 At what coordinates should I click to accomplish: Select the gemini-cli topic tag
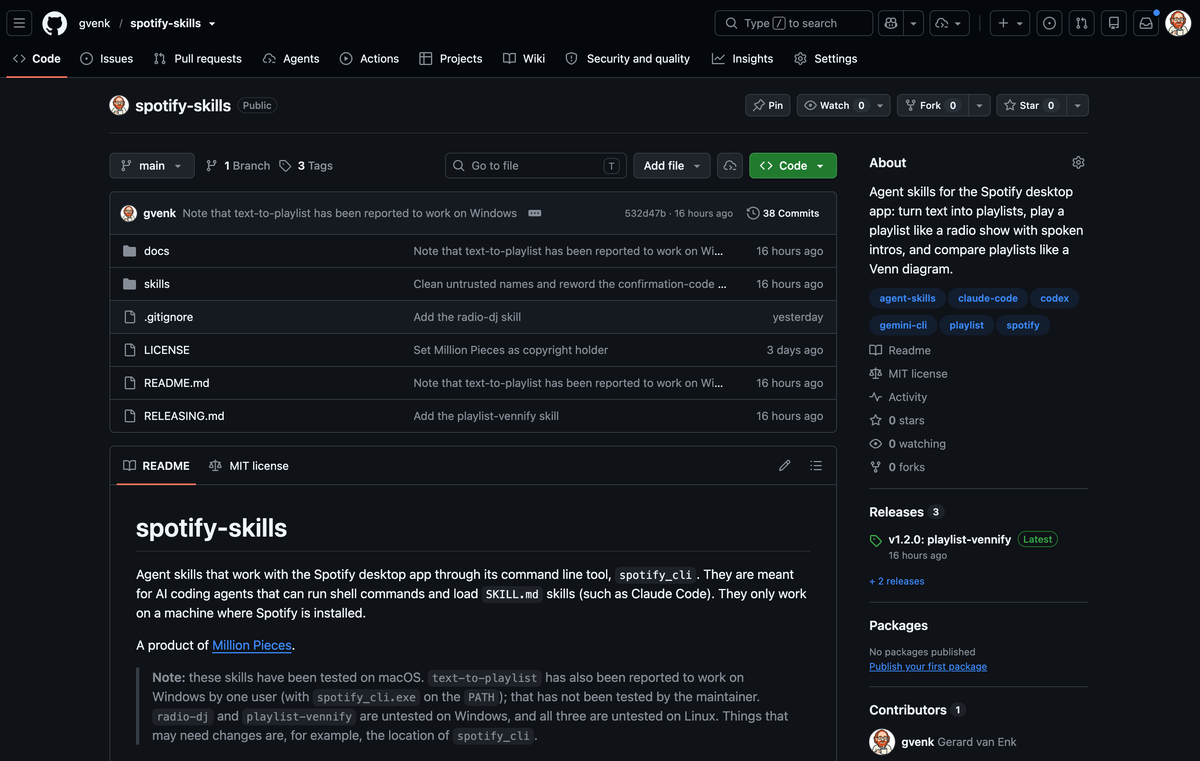pos(902,325)
